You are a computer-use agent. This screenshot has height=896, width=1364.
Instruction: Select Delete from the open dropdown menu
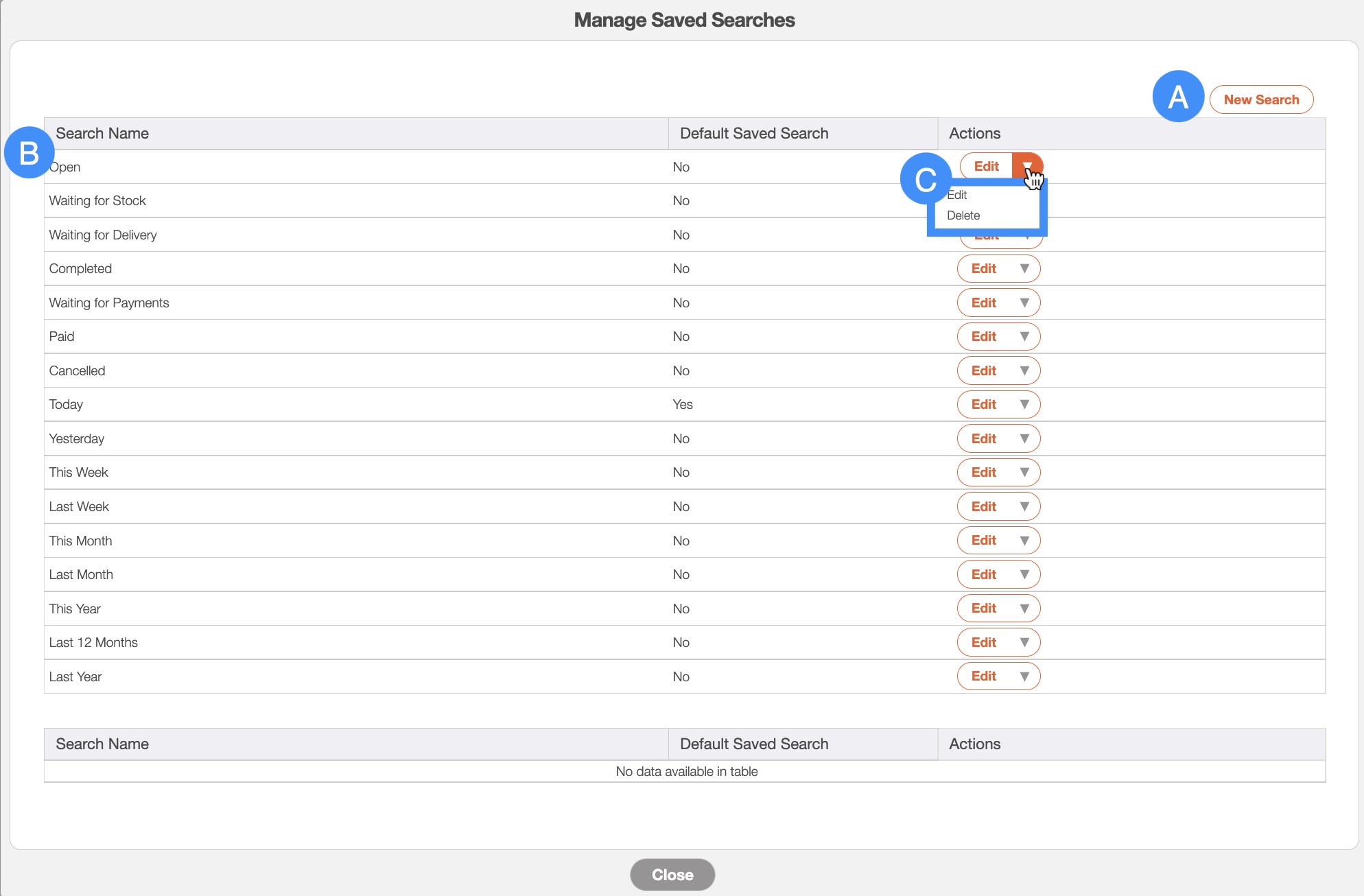(x=963, y=215)
